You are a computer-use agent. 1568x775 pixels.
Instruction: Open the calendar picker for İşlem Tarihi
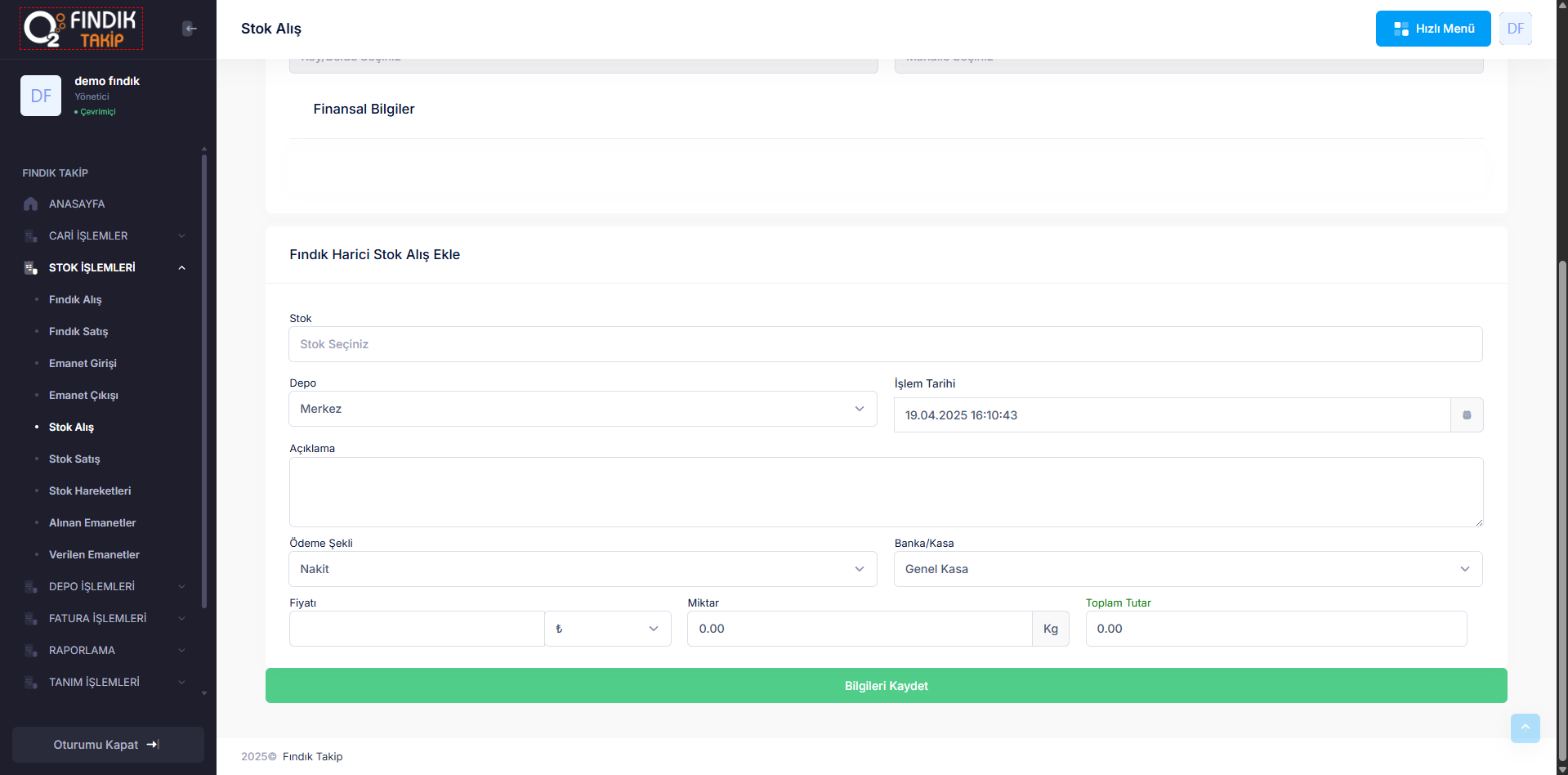click(x=1466, y=415)
